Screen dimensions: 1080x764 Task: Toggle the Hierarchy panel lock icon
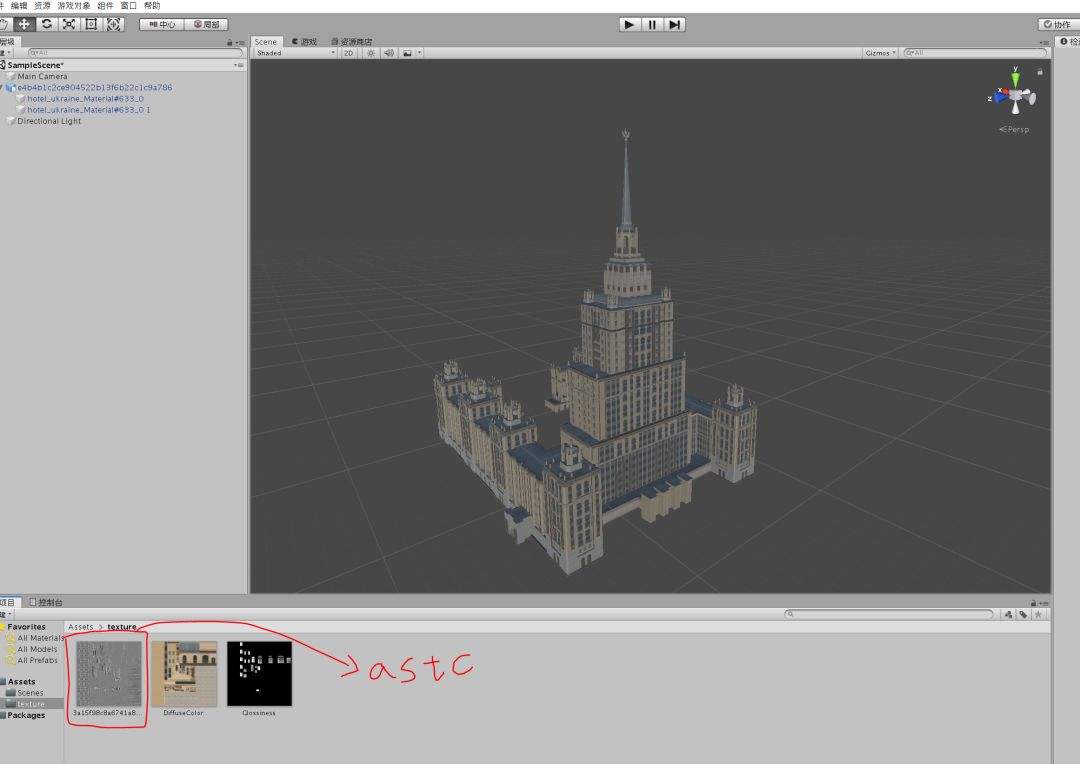[229, 43]
